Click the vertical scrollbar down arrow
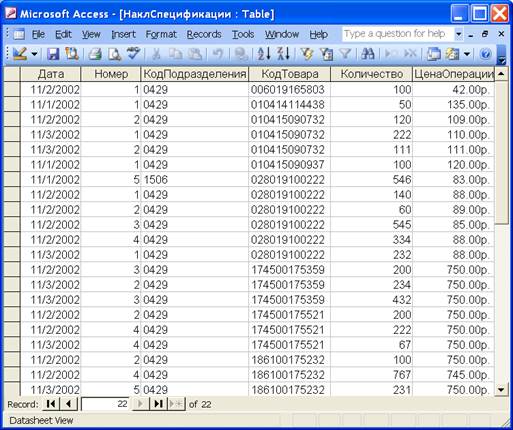 click(501, 389)
